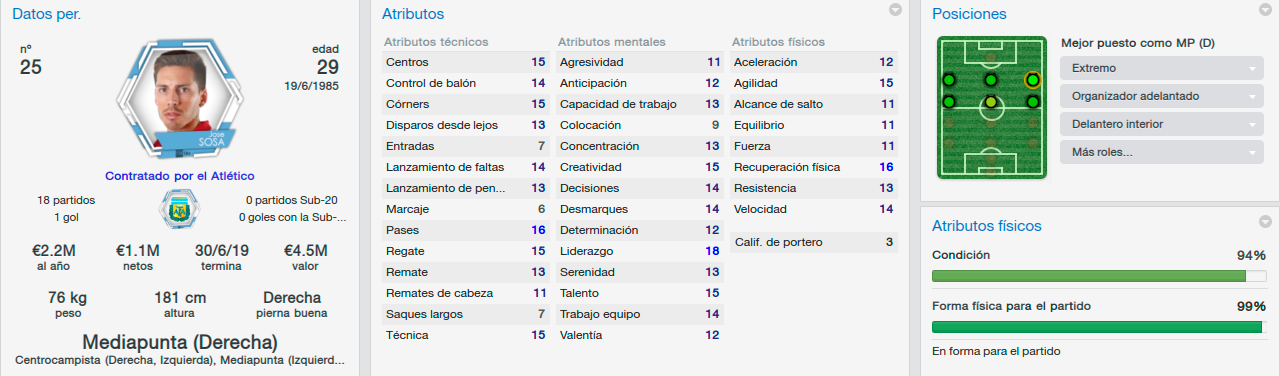Click the Contratado por el Atlético link
Image resolution: width=1280 pixels, height=376 pixels.
[x=180, y=175]
